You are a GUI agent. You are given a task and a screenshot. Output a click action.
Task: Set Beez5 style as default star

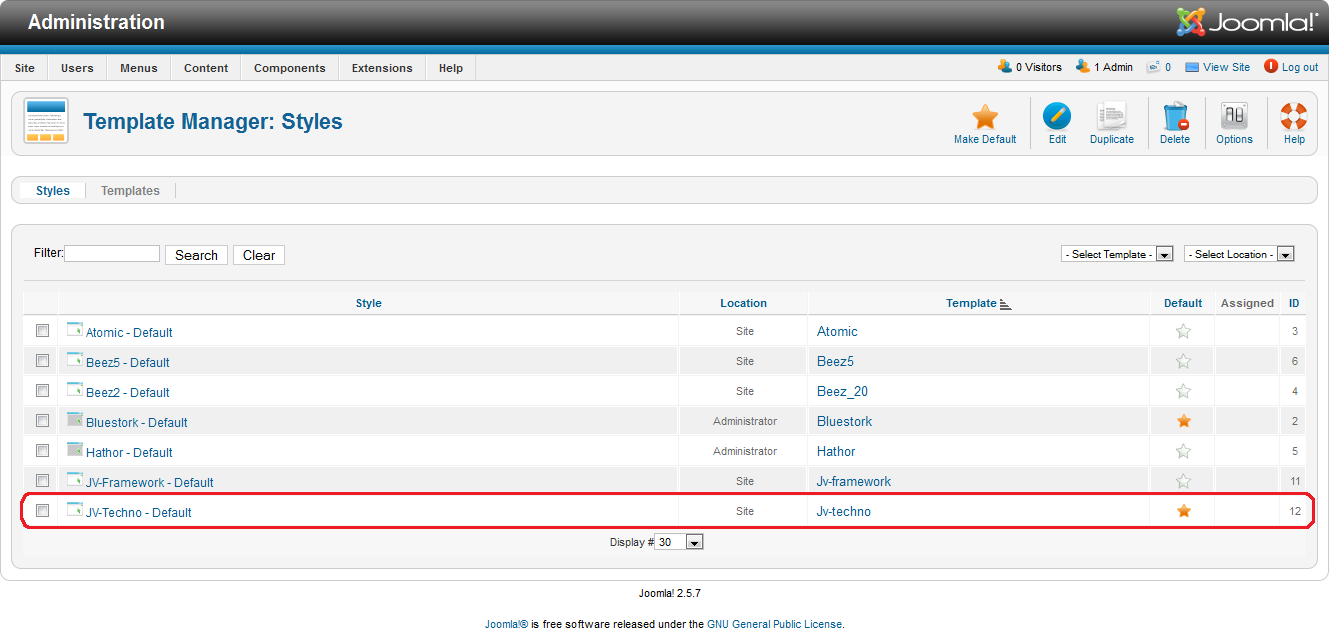[x=1184, y=361]
